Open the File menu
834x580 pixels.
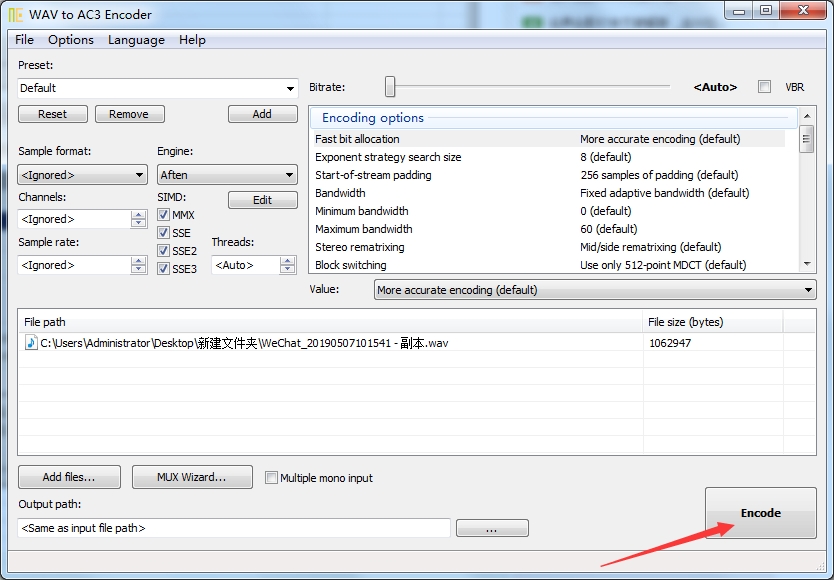(x=24, y=40)
